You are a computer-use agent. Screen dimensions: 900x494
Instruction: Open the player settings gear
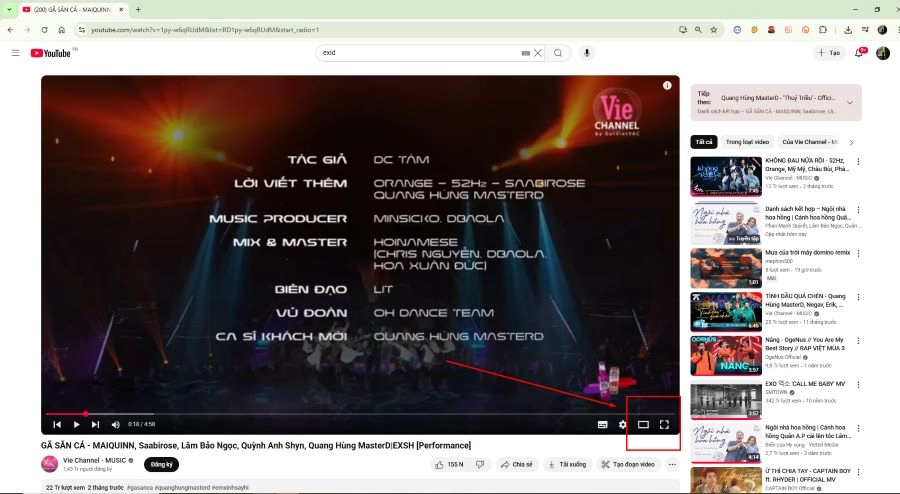[623, 425]
